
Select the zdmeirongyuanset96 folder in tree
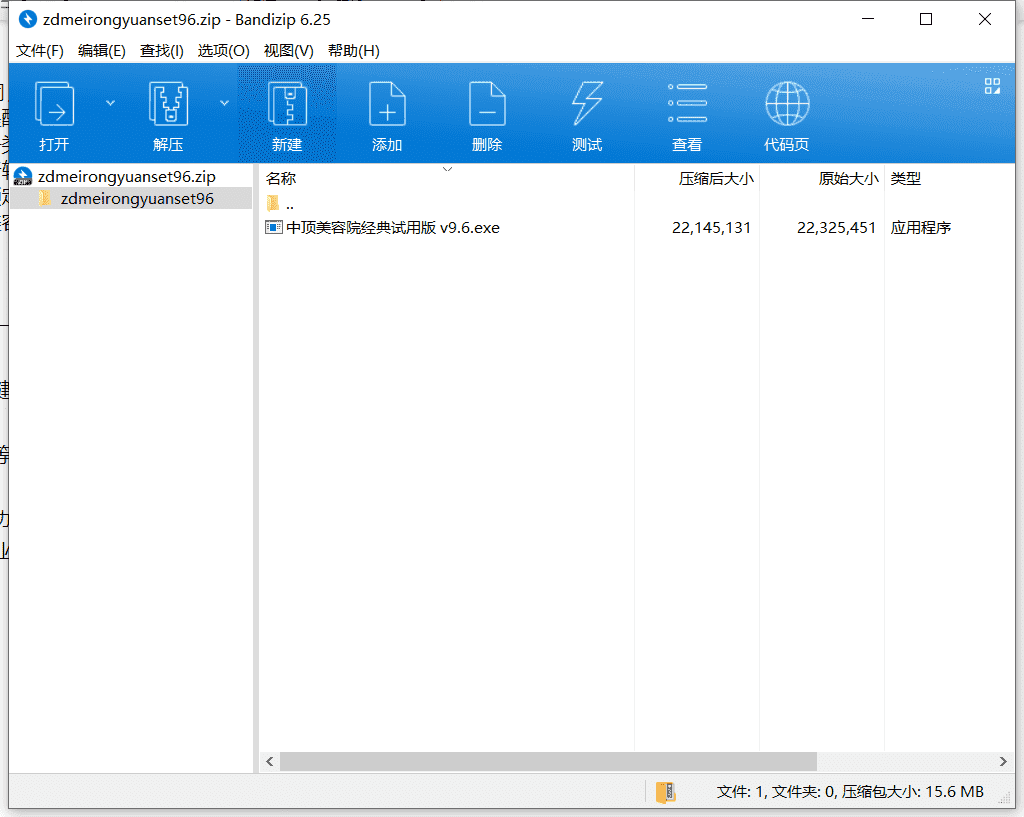tap(137, 199)
